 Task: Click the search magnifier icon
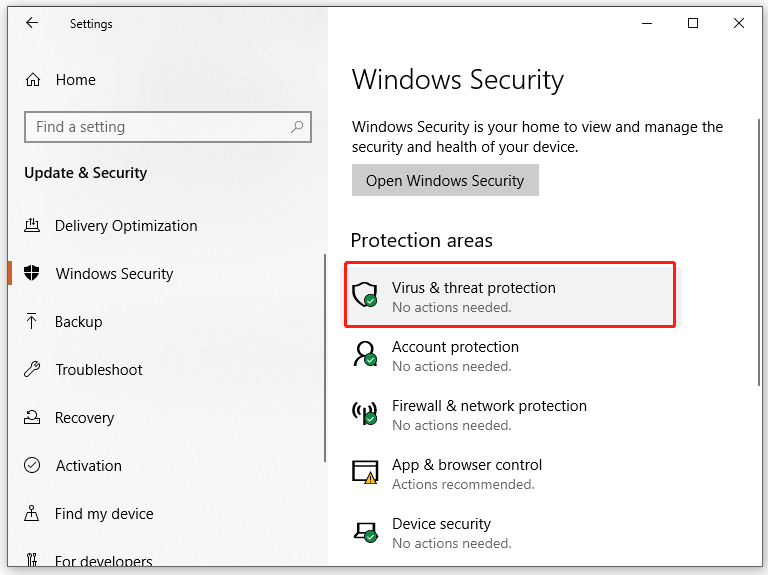point(297,127)
